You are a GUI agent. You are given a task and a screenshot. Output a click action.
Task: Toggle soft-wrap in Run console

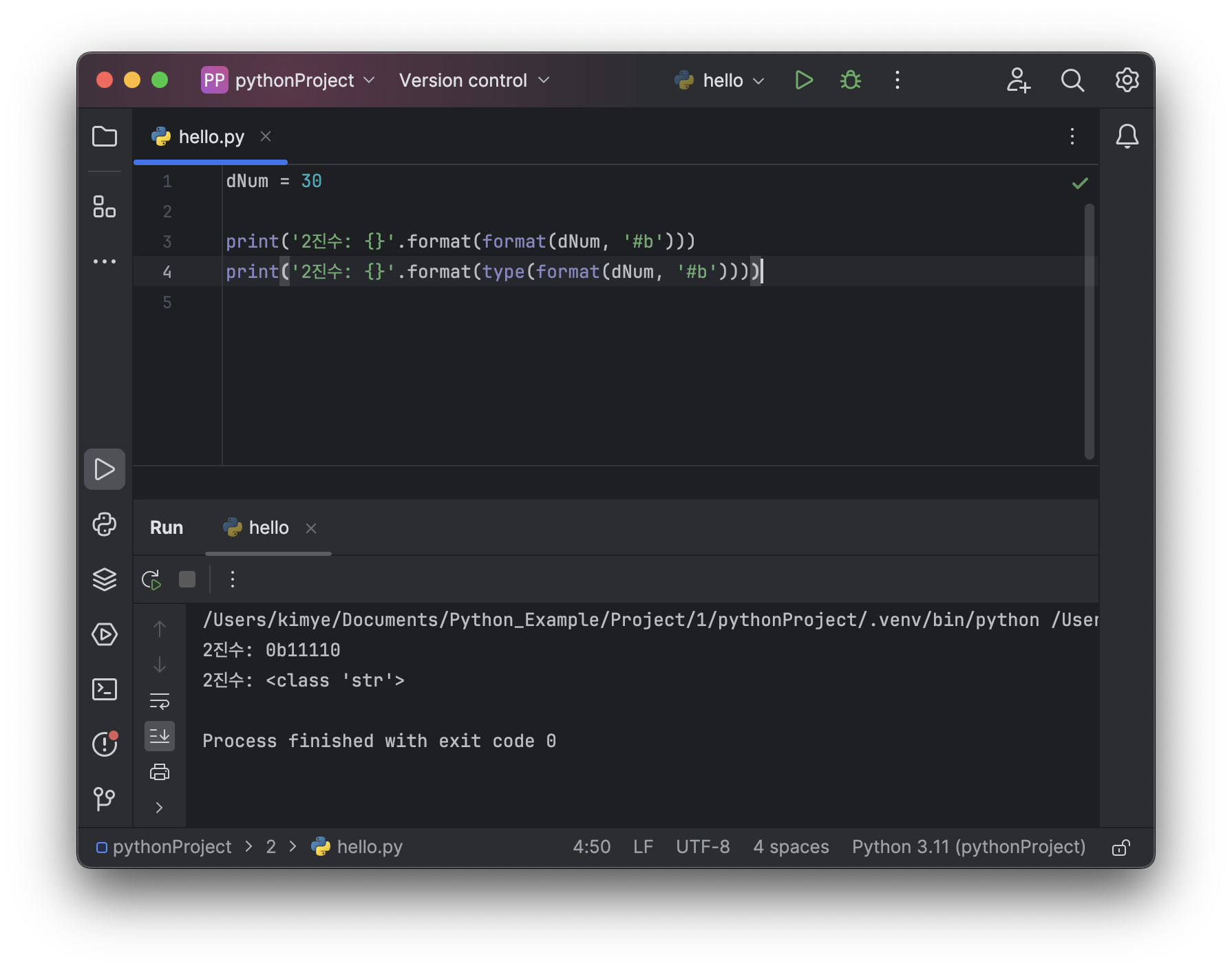pyautogui.click(x=160, y=701)
